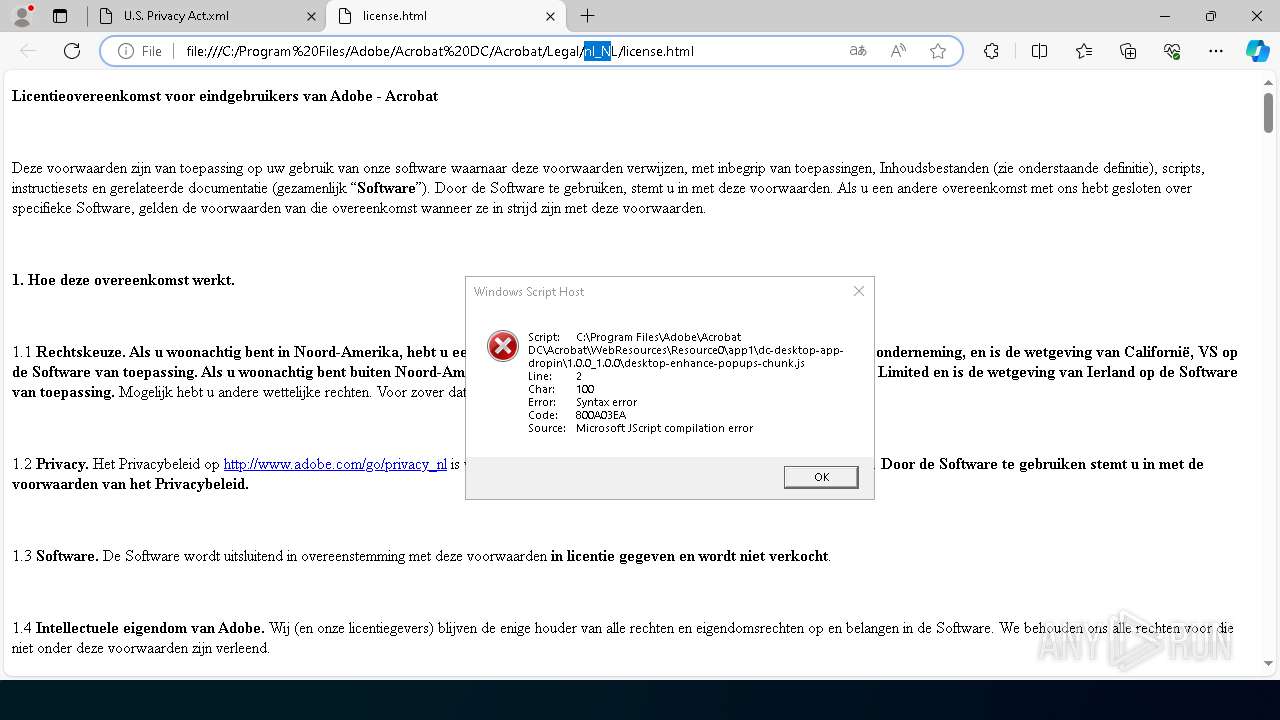The width and height of the screenshot is (1280, 720).
Task: Click the '1. Hoe deze overeenkomst werkt.' heading
Action: tap(123, 280)
